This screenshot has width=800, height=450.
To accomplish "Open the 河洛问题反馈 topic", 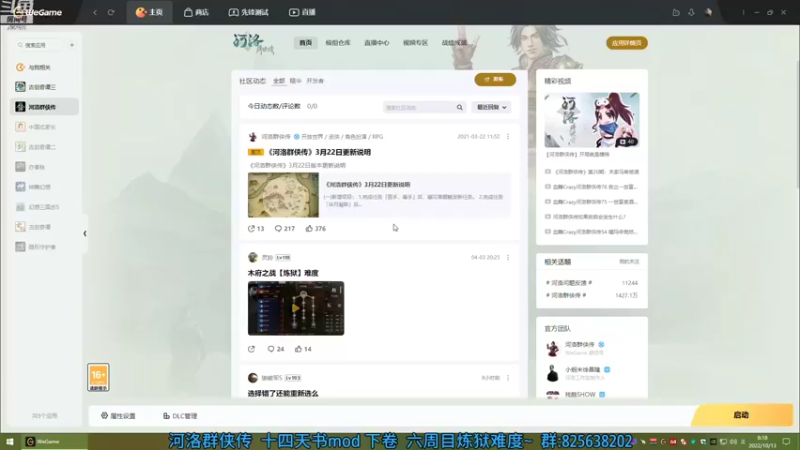I will click(569, 283).
